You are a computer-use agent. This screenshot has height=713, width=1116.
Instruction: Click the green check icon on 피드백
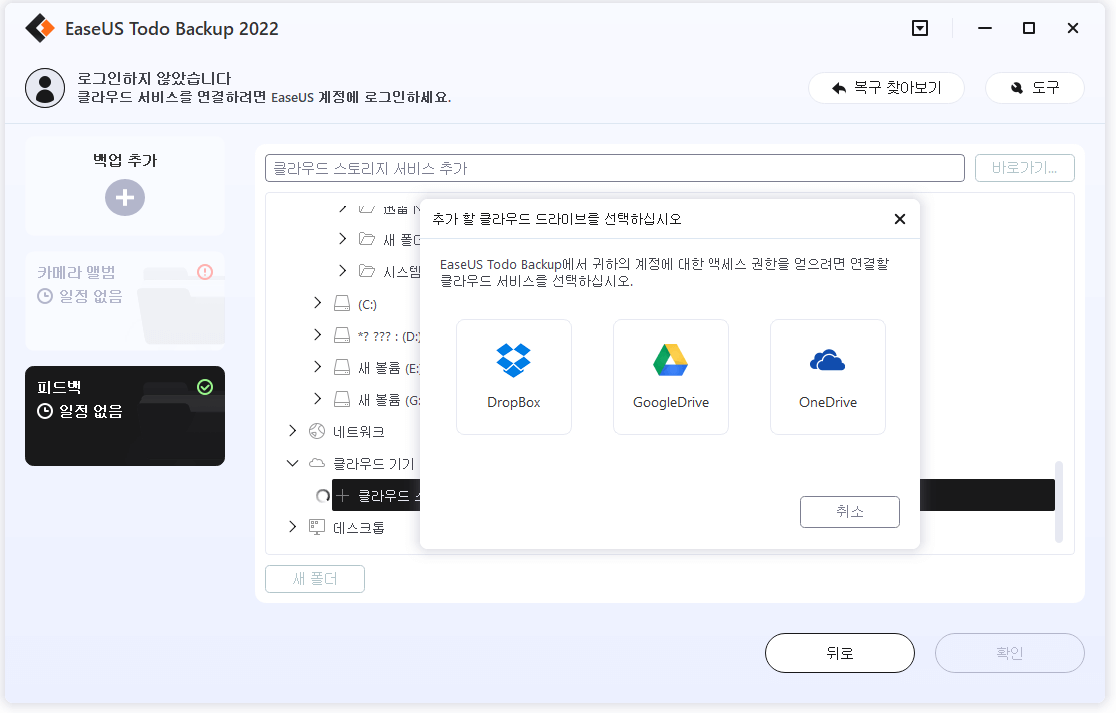pyautogui.click(x=205, y=386)
